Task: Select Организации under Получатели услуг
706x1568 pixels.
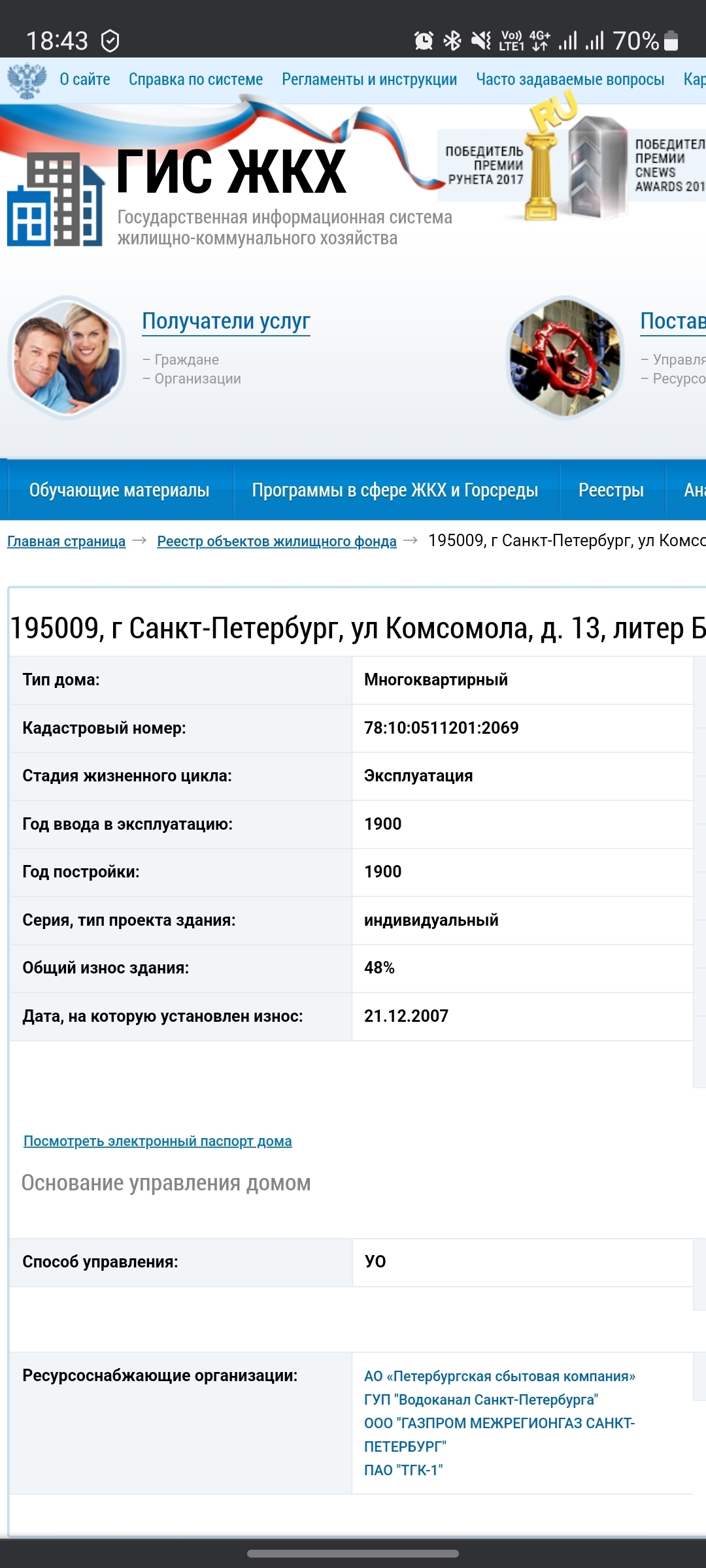Action: (197, 378)
